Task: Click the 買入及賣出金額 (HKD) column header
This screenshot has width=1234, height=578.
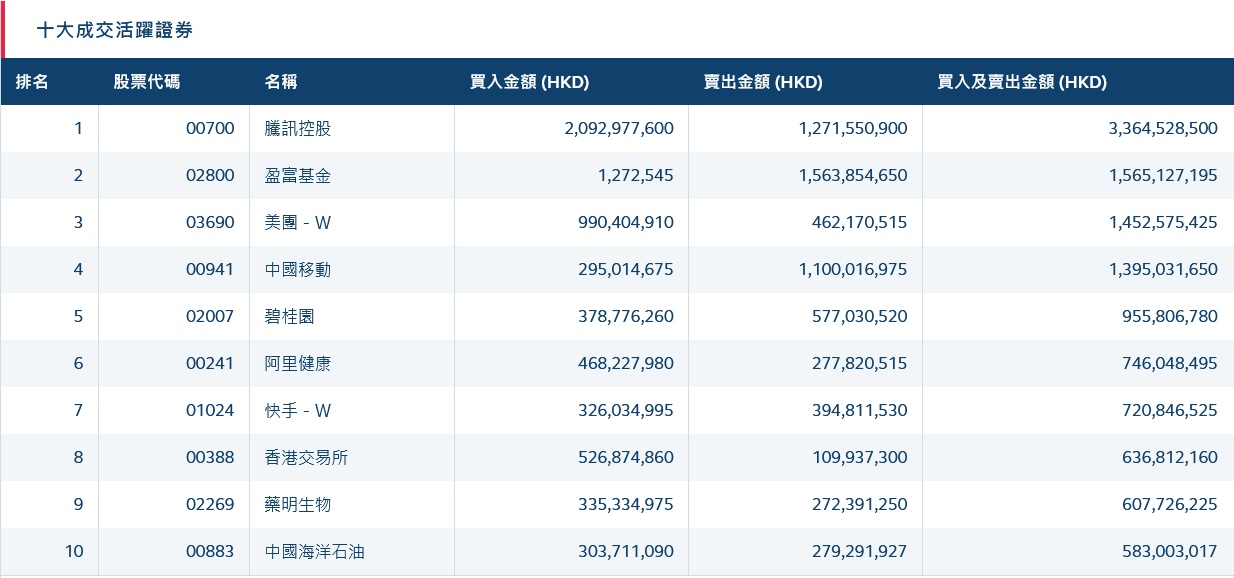Action: pos(1022,82)
